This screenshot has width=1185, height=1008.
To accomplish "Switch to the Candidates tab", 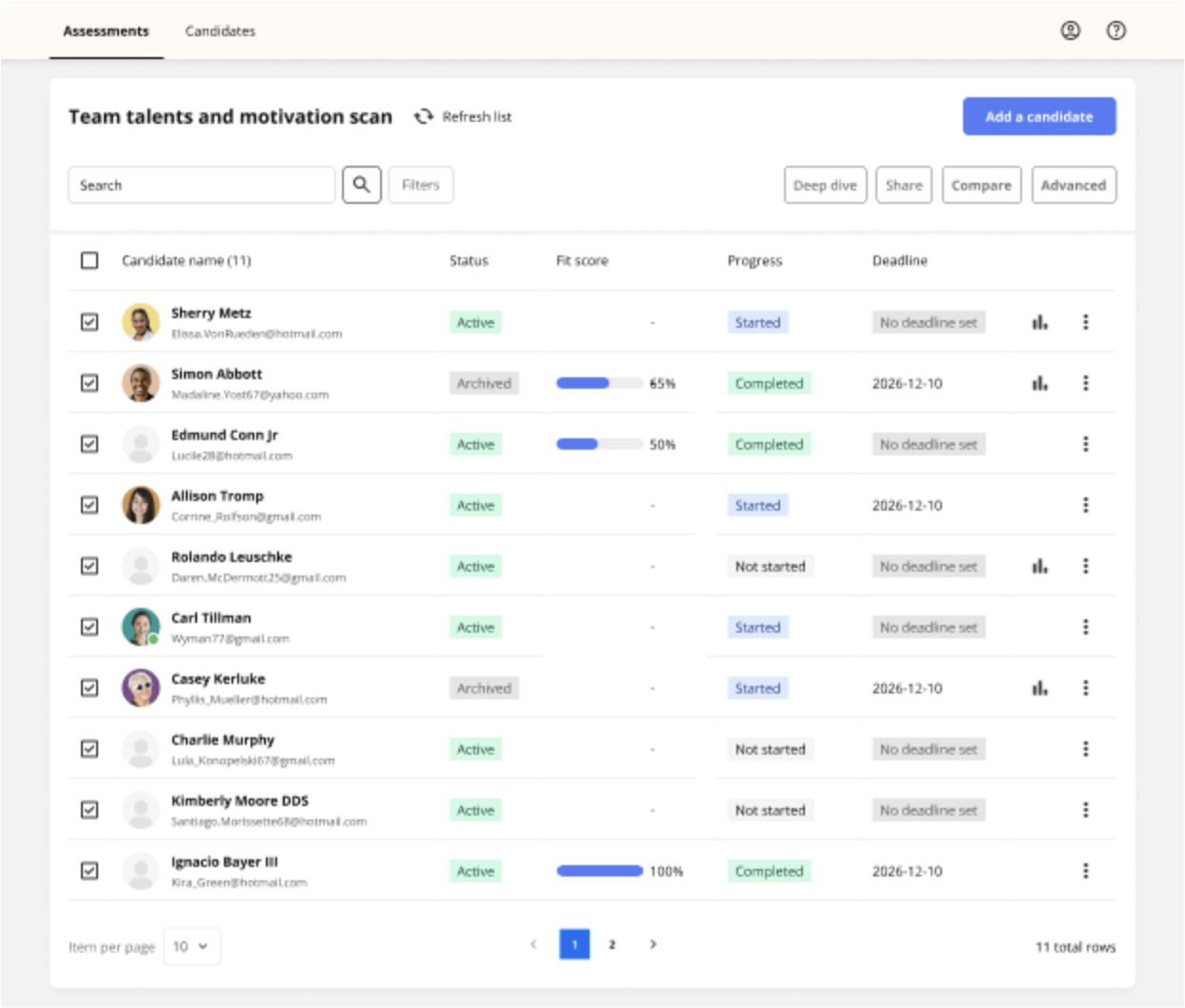I will pos(220,31).
